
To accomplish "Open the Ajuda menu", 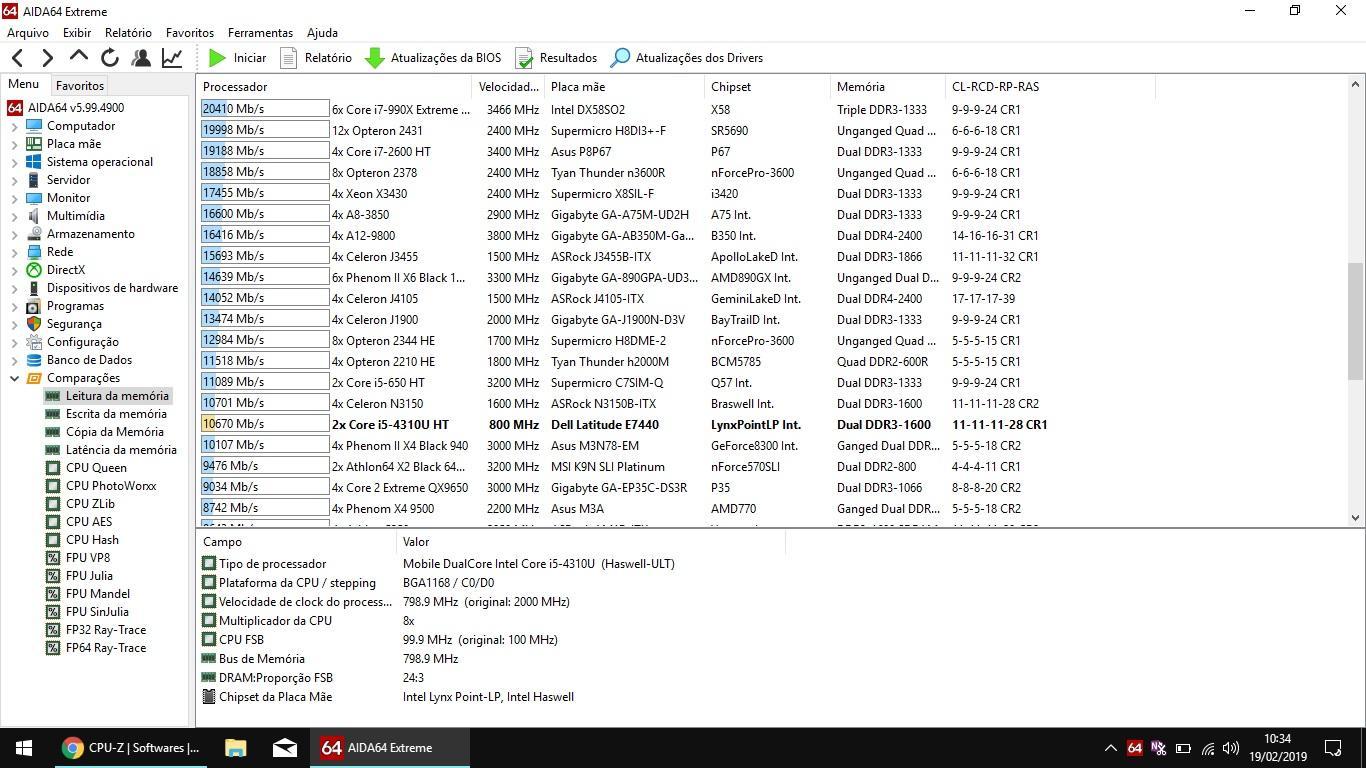I will coord(322,33).
